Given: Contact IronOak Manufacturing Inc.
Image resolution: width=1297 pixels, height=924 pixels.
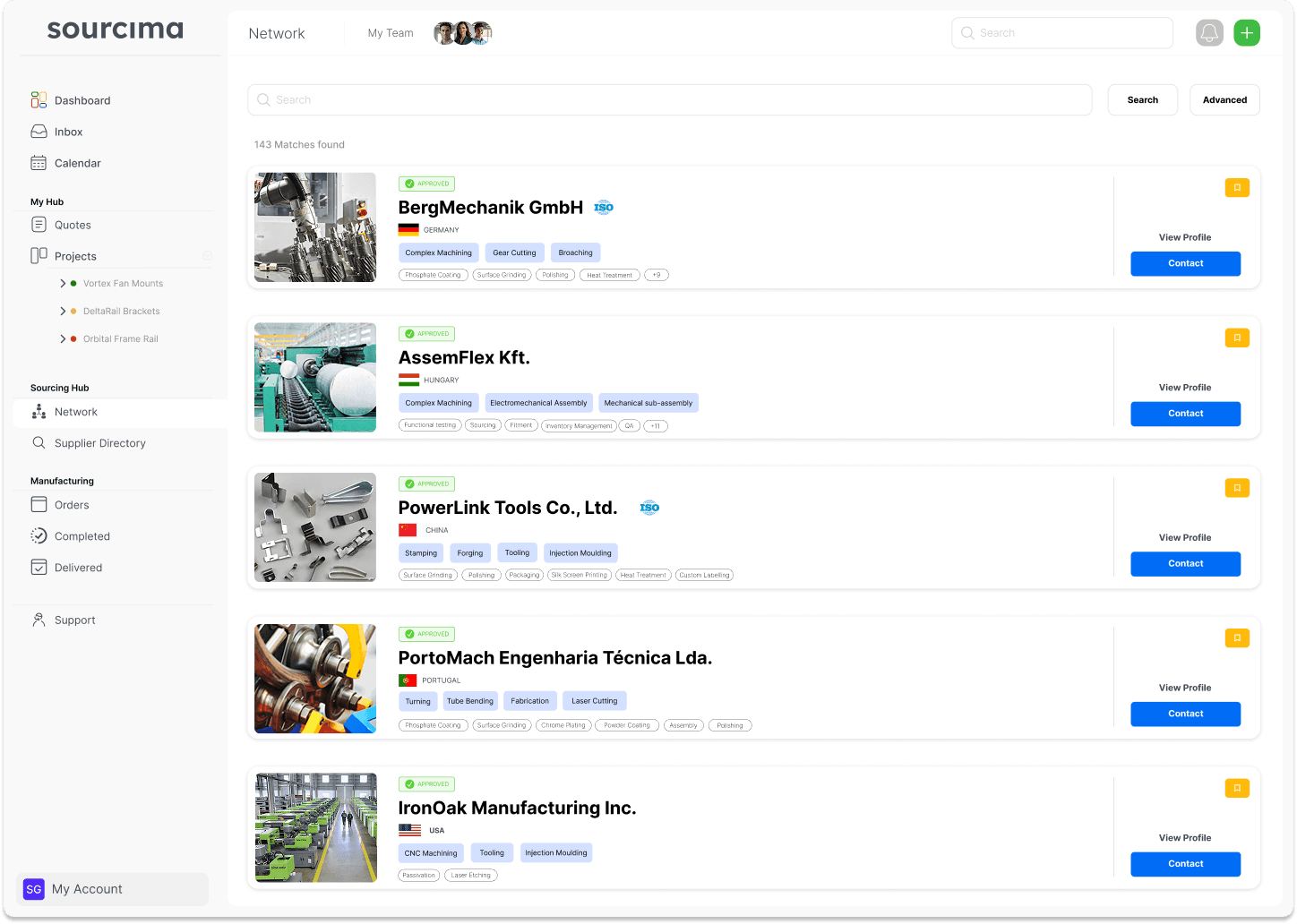Looking at the screenshot, I should [x=1186, y=864].
